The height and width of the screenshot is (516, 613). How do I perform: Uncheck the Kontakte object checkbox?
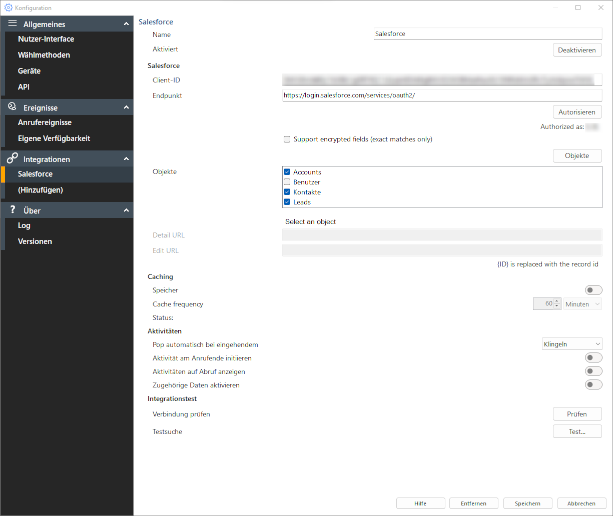287,192
